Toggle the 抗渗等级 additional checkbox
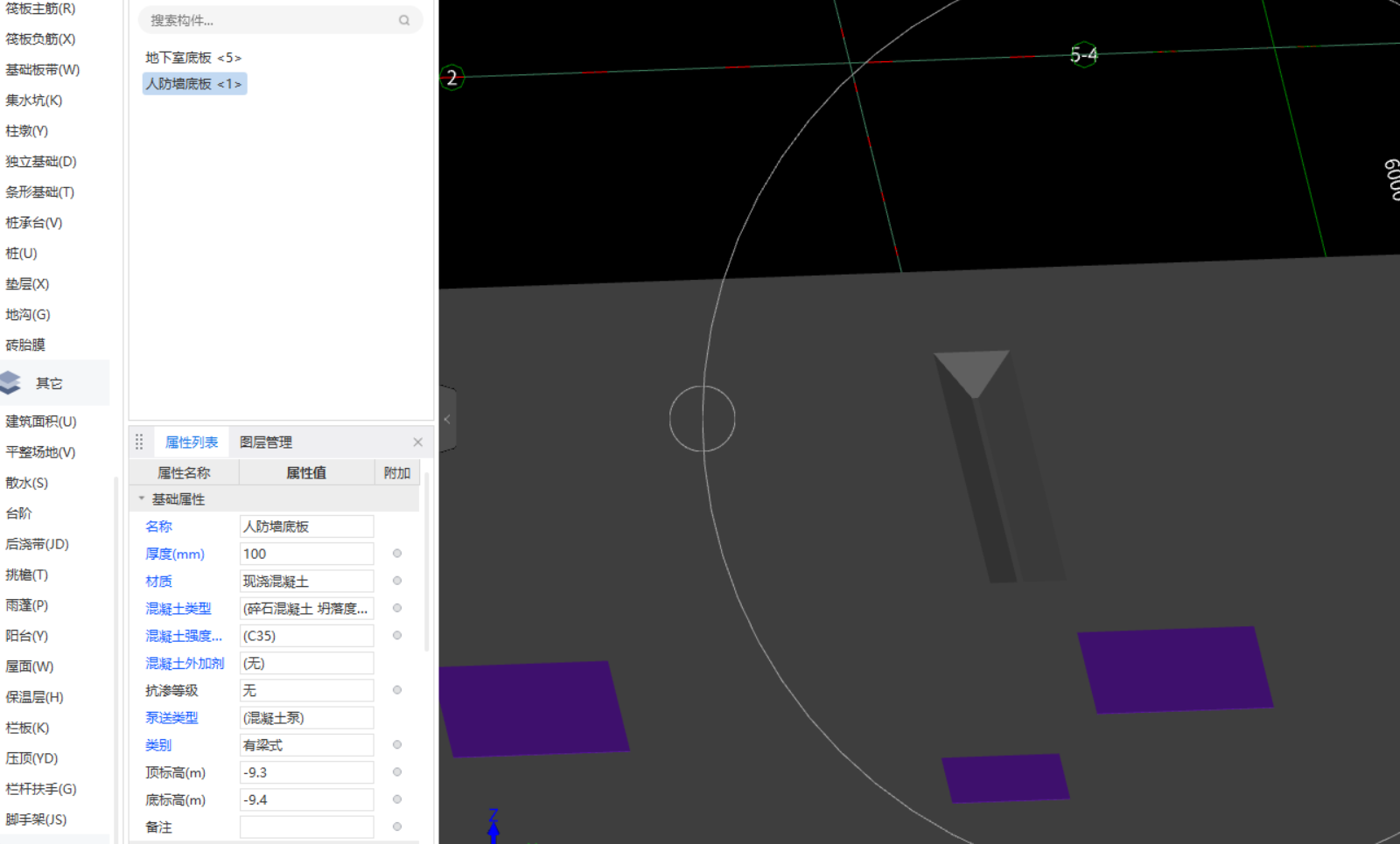Viewport: 1400px width, 844px height. coord(397,690)
